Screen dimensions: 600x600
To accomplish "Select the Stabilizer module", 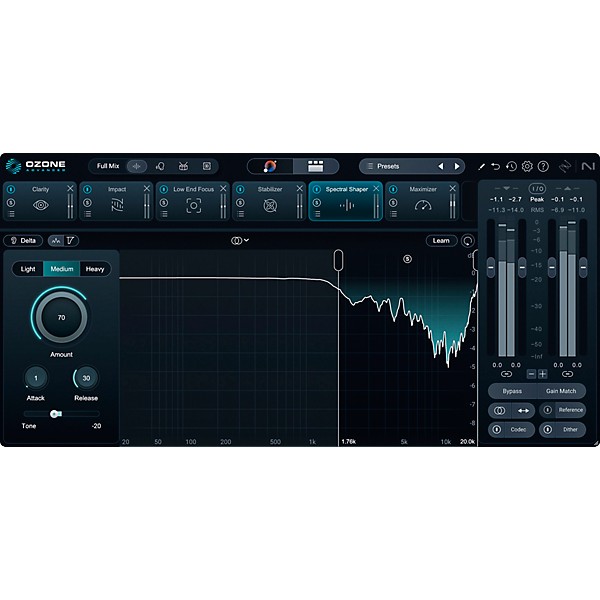I will click(x=270, y=201).
